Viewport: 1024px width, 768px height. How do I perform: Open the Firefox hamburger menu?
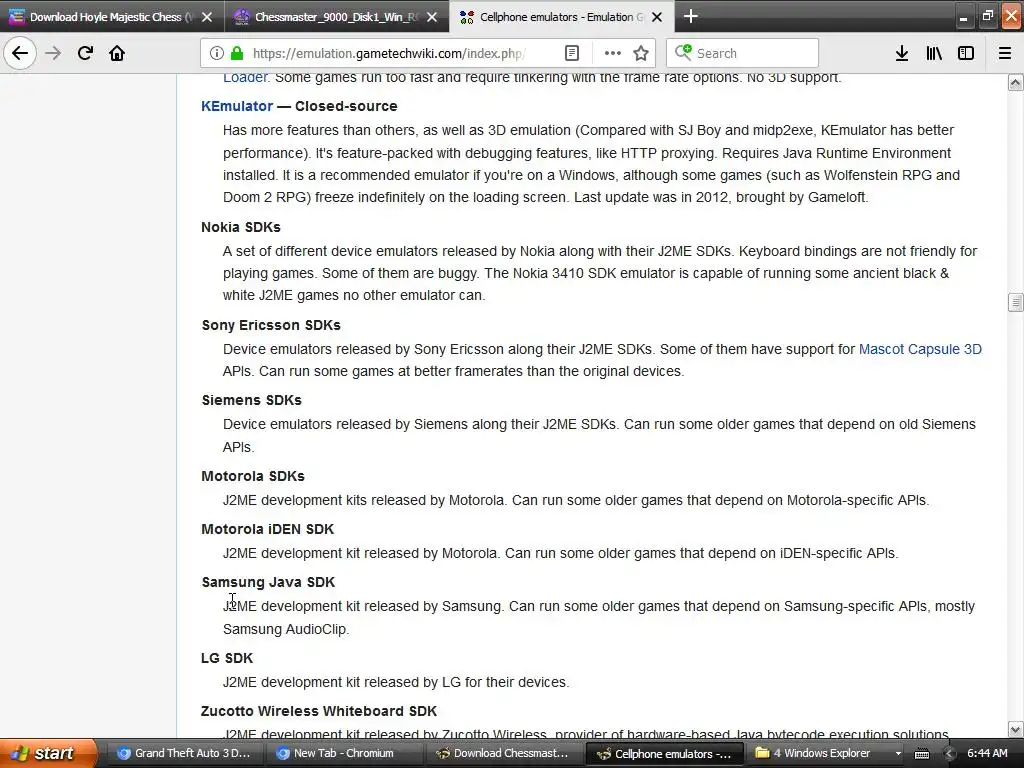(x=1005, y=53)
